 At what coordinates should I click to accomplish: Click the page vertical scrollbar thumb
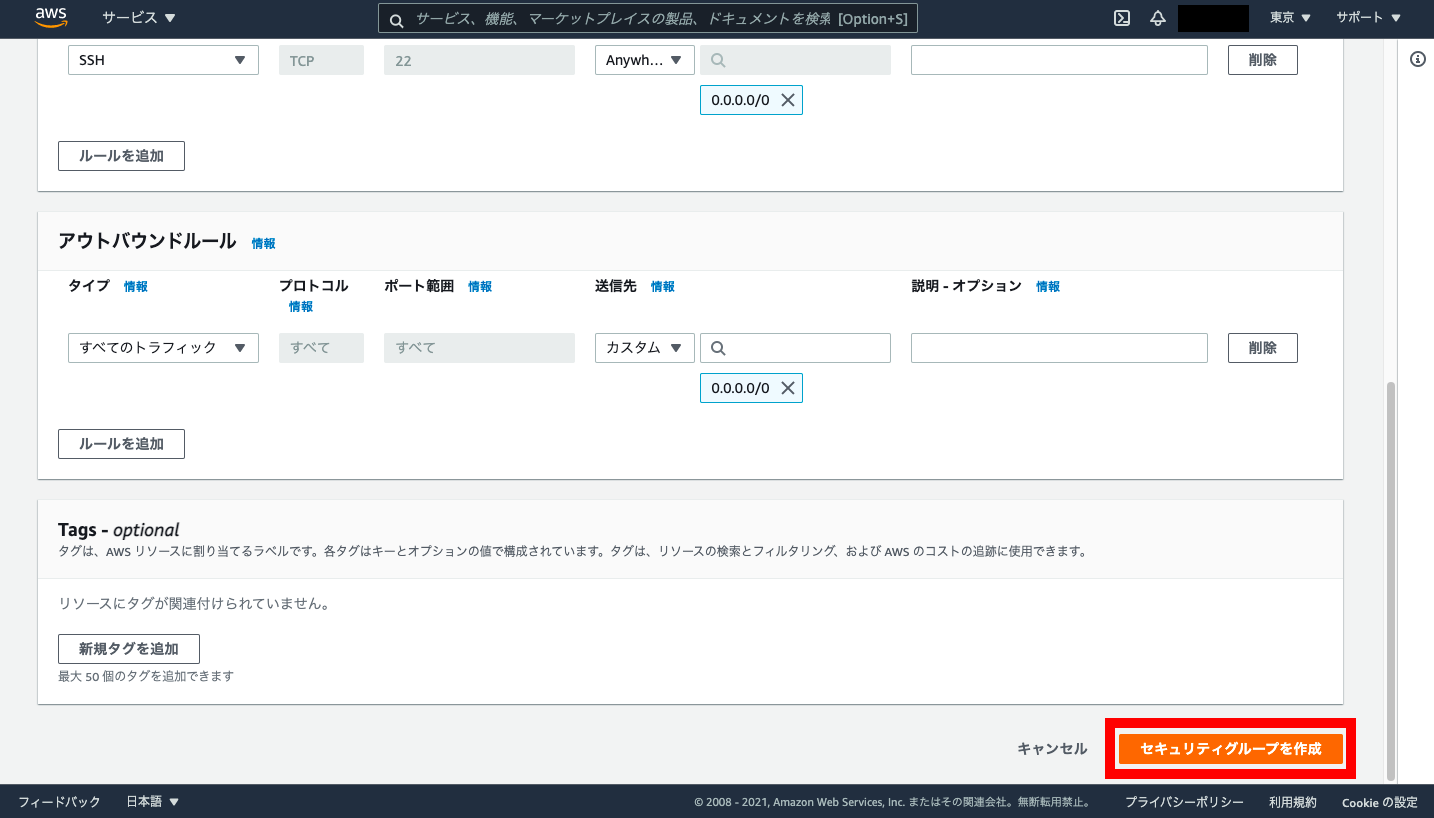pos(1391,580)
